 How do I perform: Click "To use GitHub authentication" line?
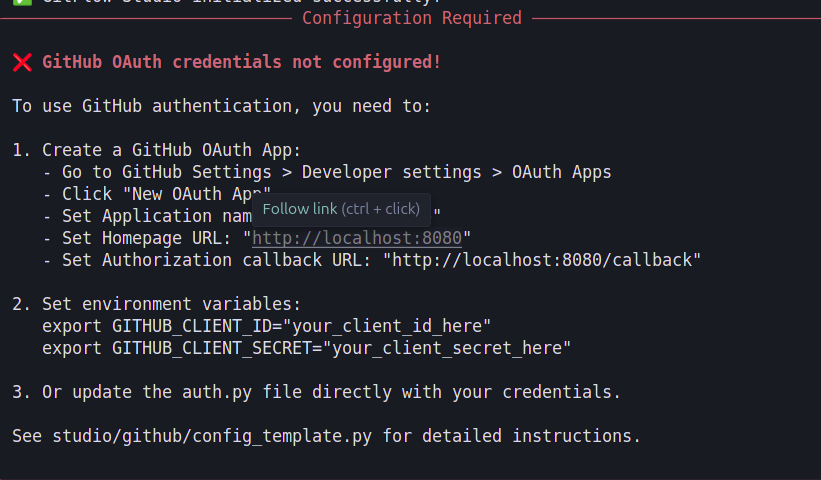tap(221, 106)
